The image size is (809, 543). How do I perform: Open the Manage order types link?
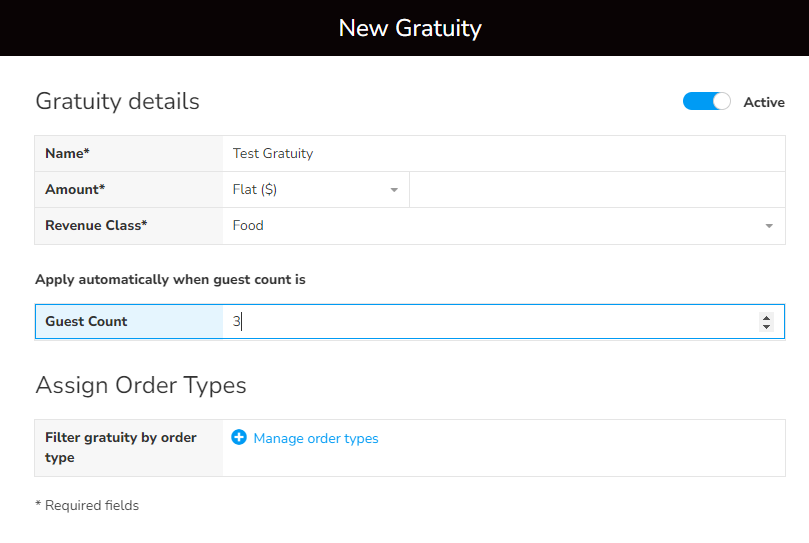pos(316,438)
